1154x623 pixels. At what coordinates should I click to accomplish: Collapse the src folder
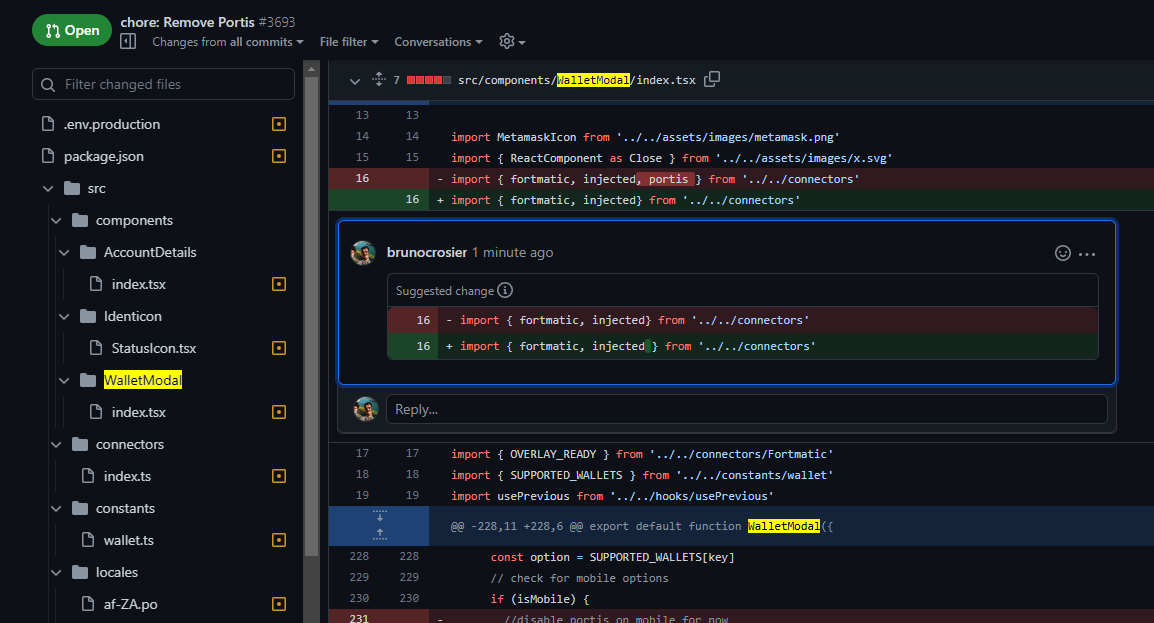click(x=48, y=188)
